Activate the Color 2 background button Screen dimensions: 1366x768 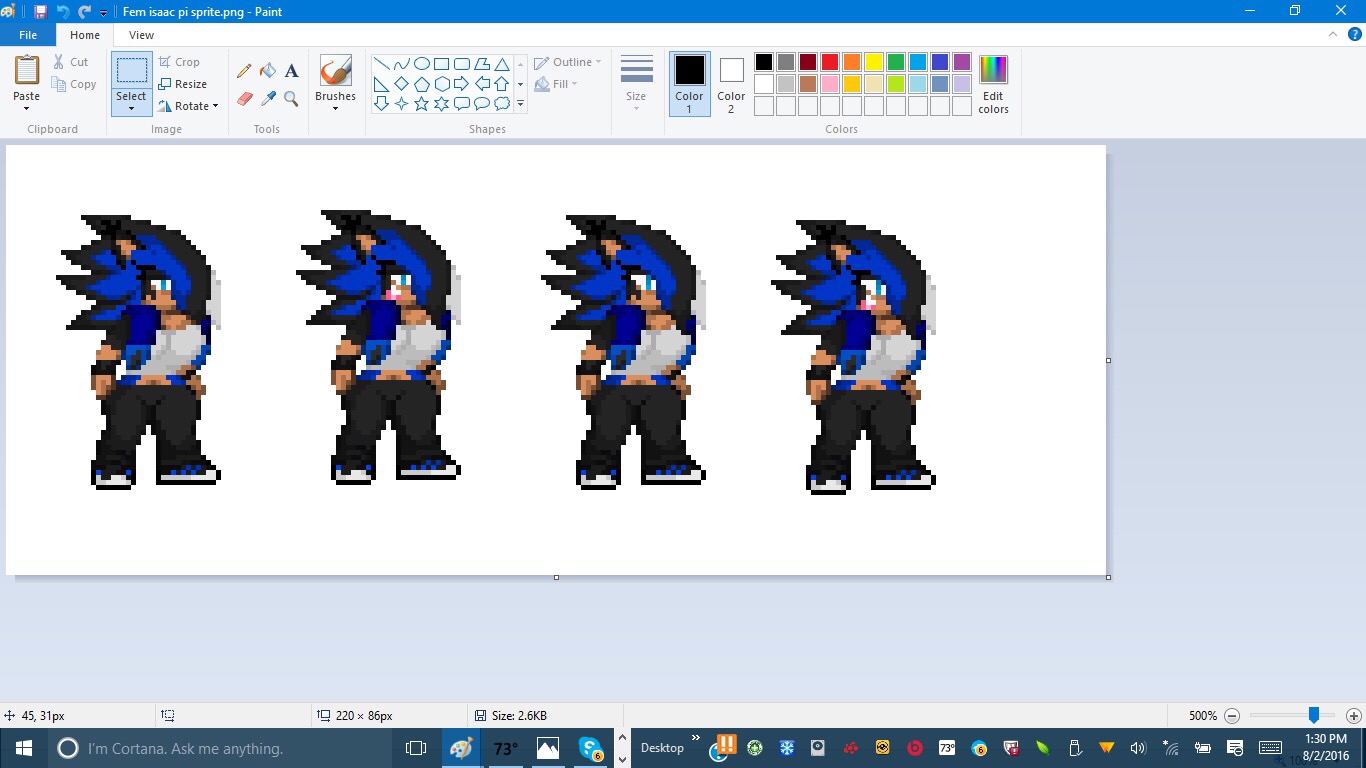tap(731, 84)
